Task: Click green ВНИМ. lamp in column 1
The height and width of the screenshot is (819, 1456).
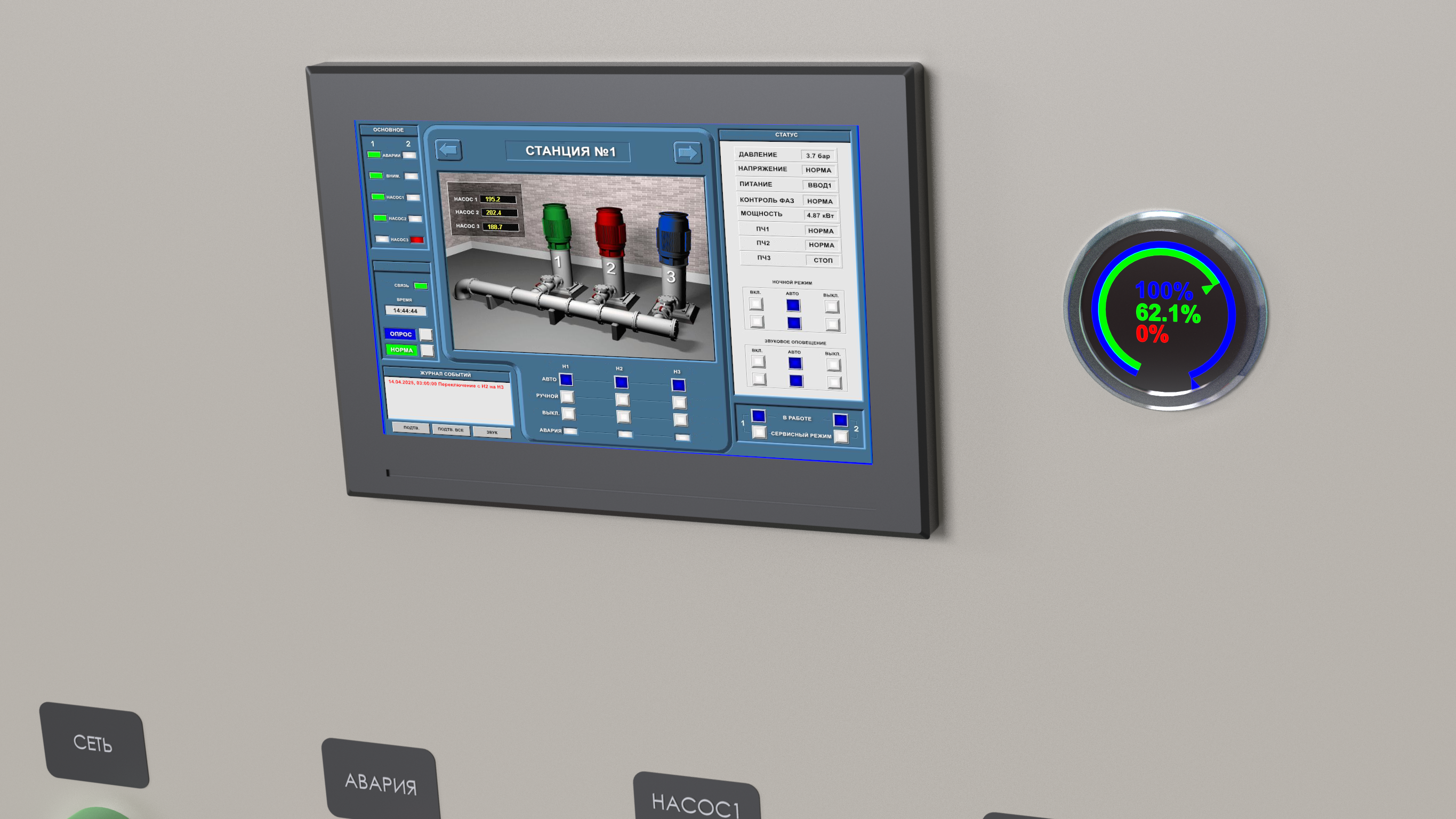Action: point(376,175)
